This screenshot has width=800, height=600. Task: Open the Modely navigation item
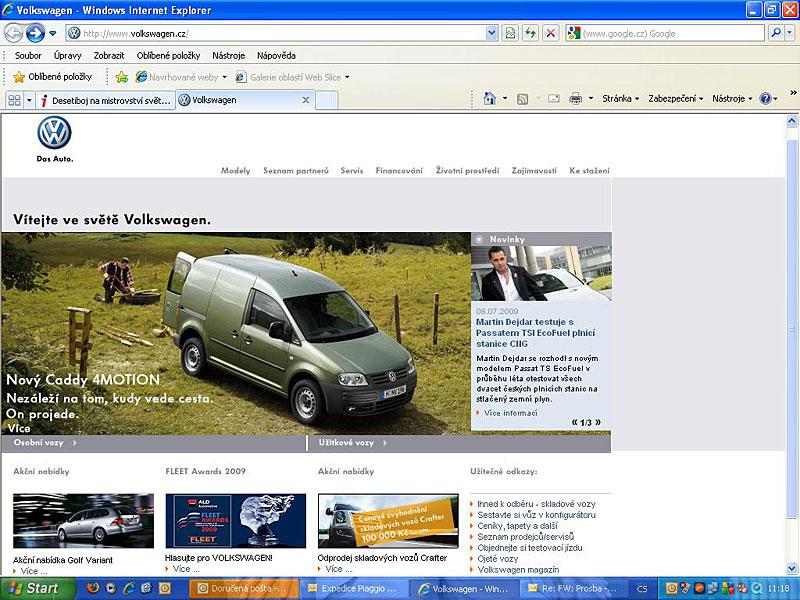pyautogui.click(x=236, y=170)
